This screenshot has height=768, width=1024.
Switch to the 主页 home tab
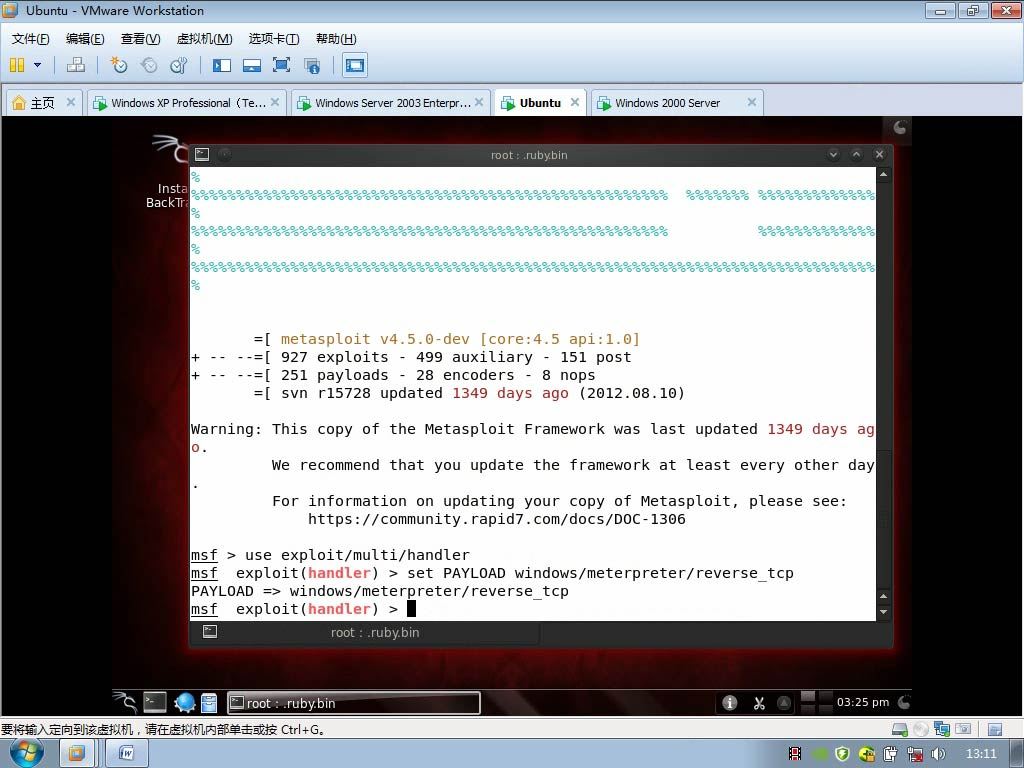pyautogui.click(x=42, y=103)
